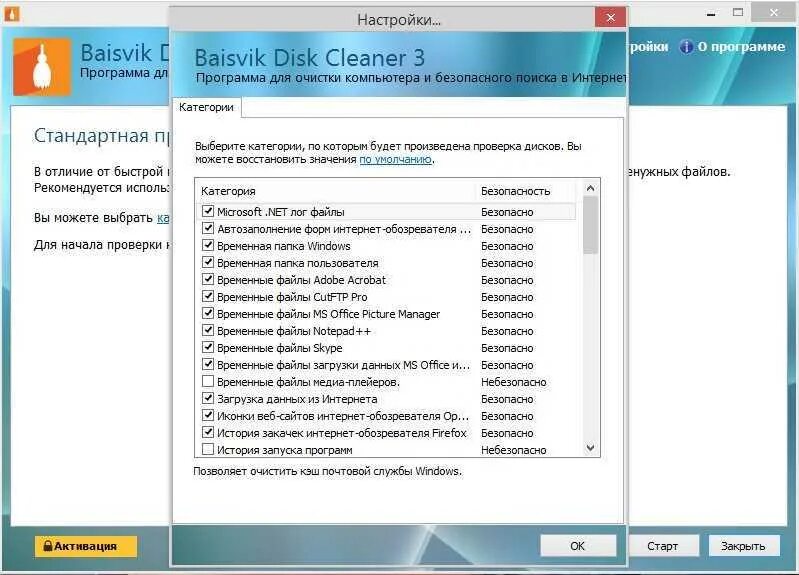Select row Microsoft .NET лог файлы text
The image size is (799, 575).
coord(281,212)
